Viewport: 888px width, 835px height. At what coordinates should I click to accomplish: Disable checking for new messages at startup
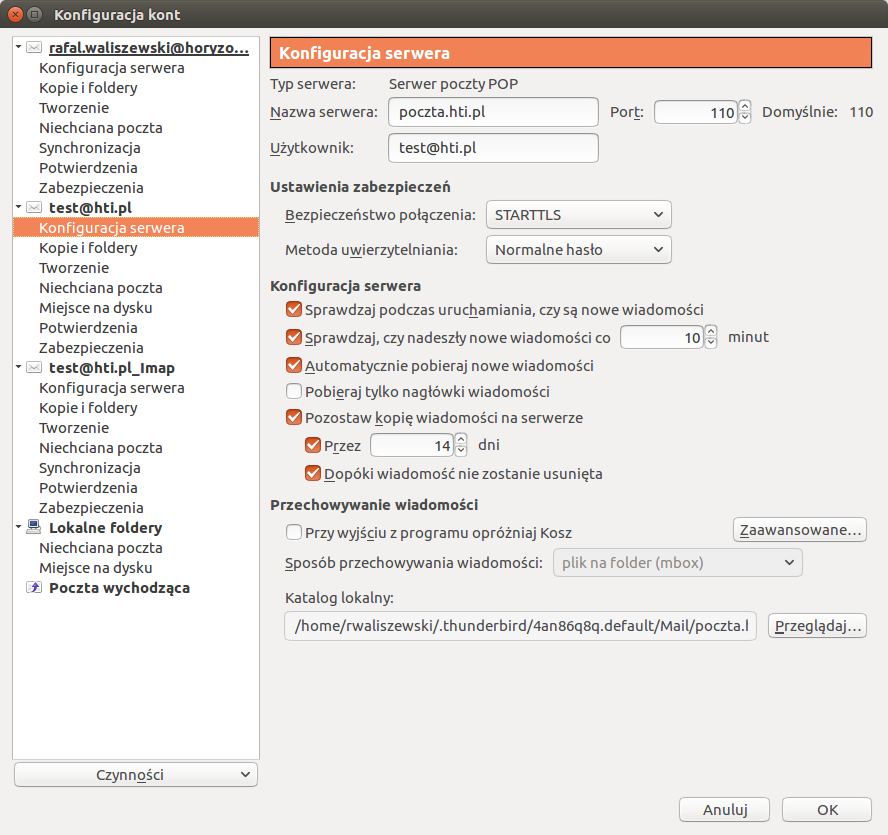(x=294, y=310)
